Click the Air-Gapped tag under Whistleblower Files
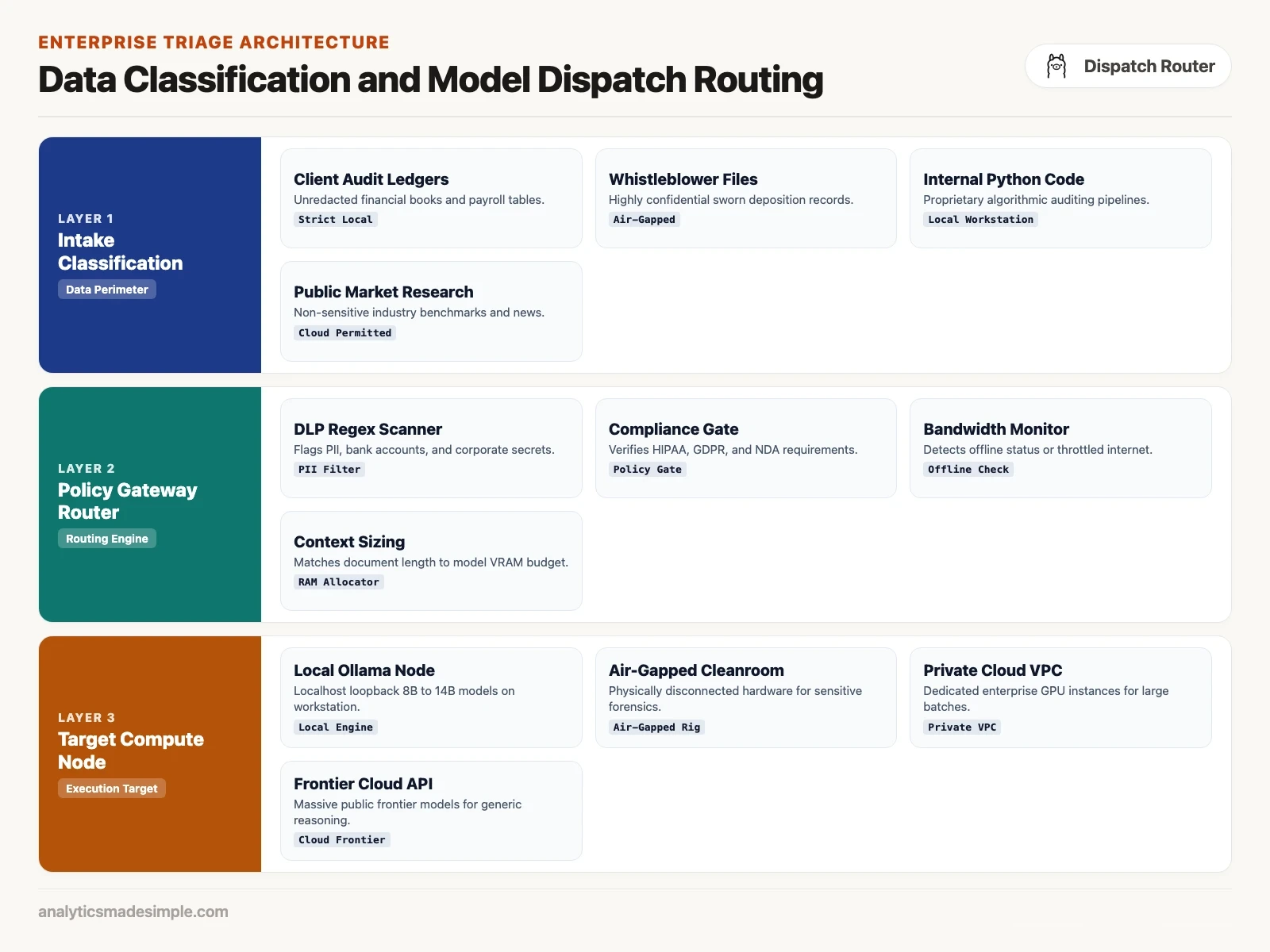This screenshot has height=952, width=1270. pyautogui.click(x=644, y=220)
